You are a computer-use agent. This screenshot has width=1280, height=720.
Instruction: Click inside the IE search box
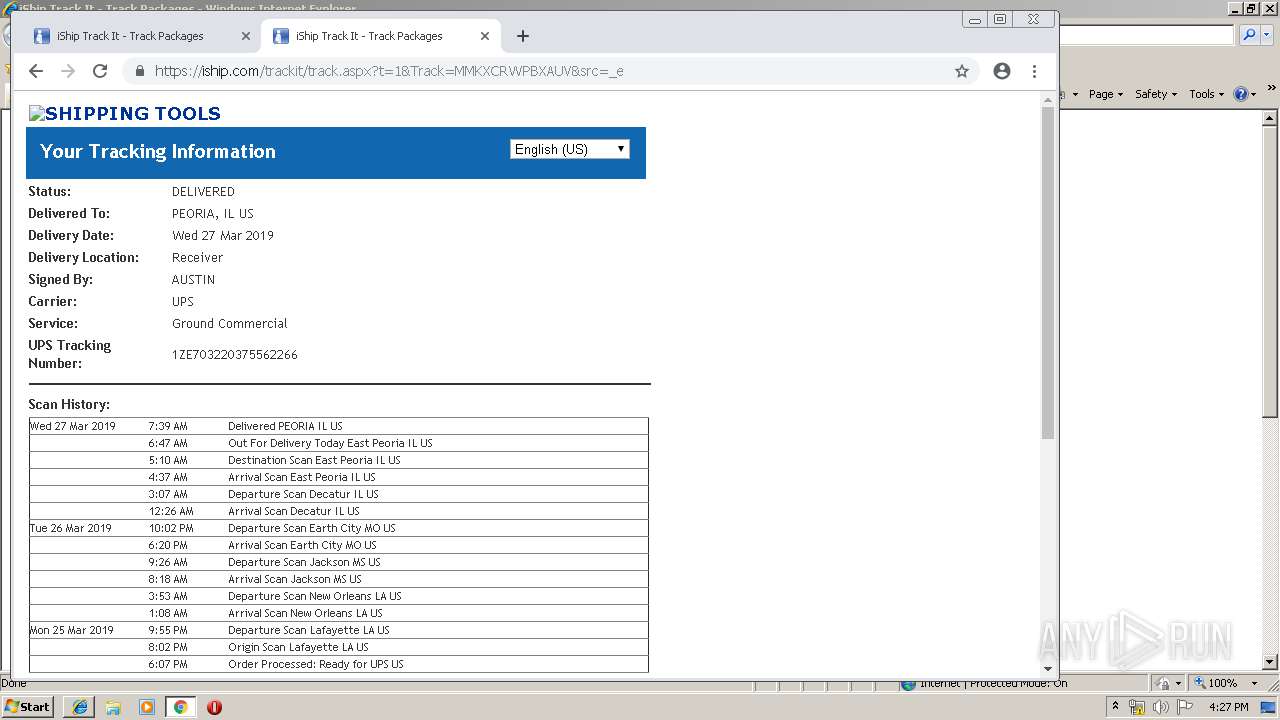(1147, 35)
